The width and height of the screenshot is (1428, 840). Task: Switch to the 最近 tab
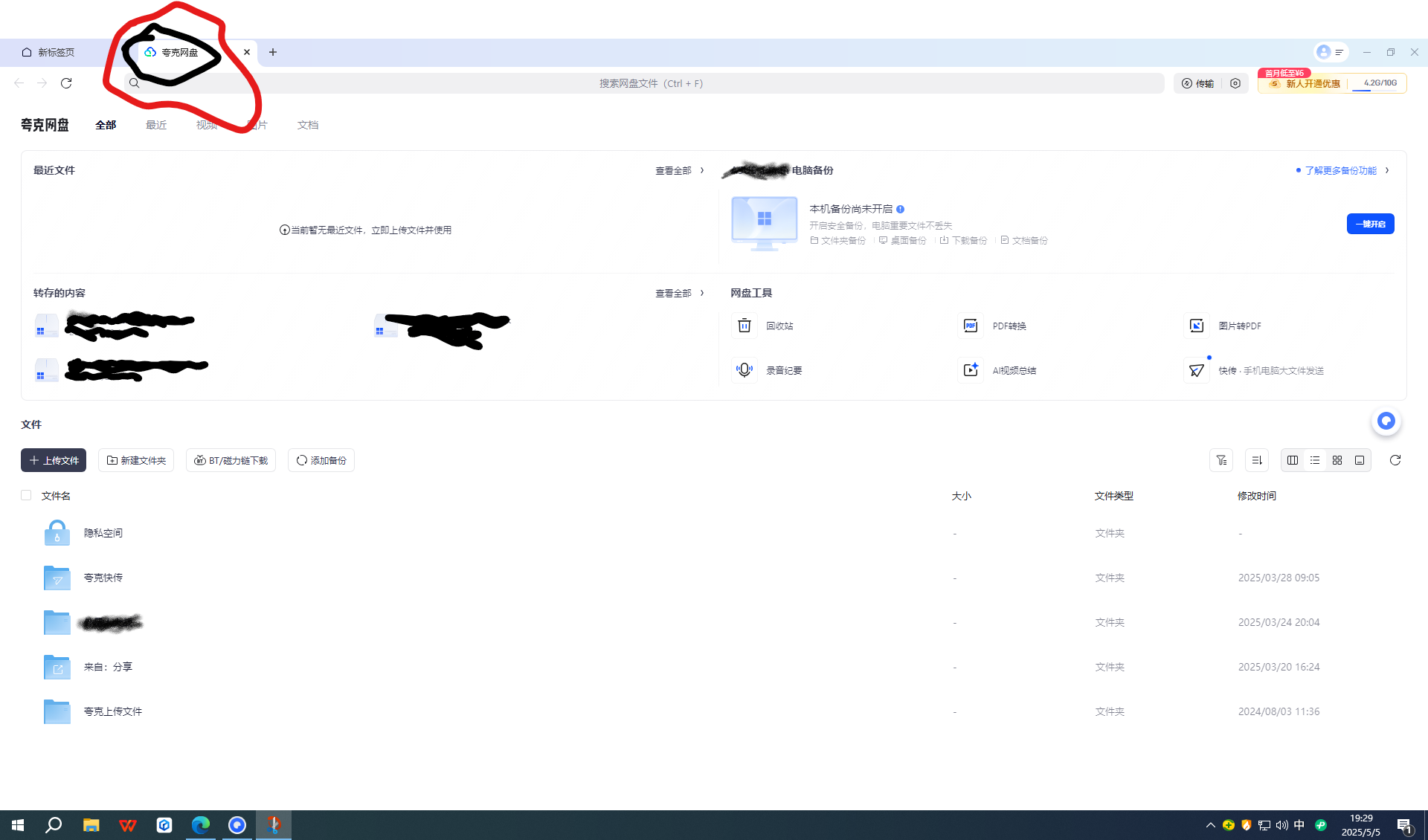point(156,125)
